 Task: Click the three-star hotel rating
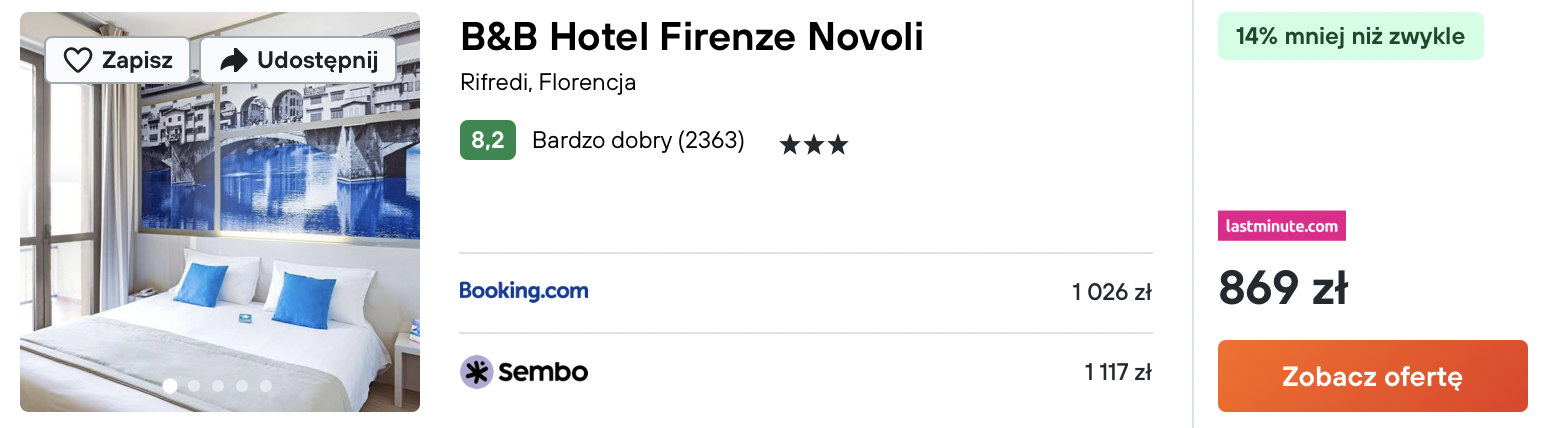[x=813, y=145]
